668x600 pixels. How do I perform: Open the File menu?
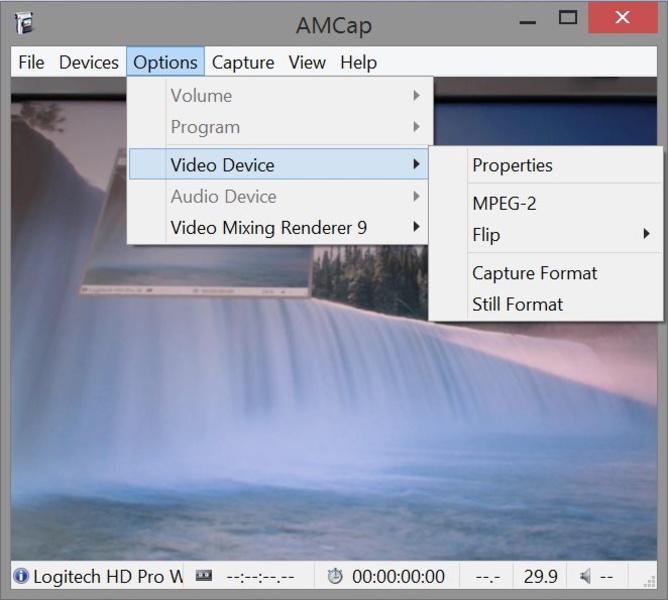coord(31,62)
